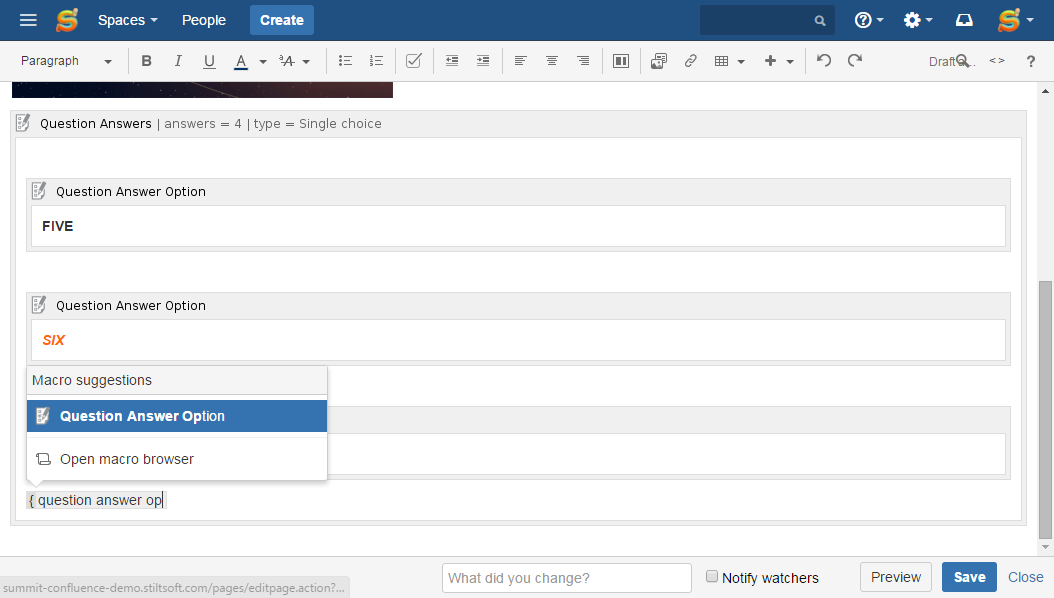Click the typed macro text field
The width and height of the screenshot is (1054, 598).
96,500
